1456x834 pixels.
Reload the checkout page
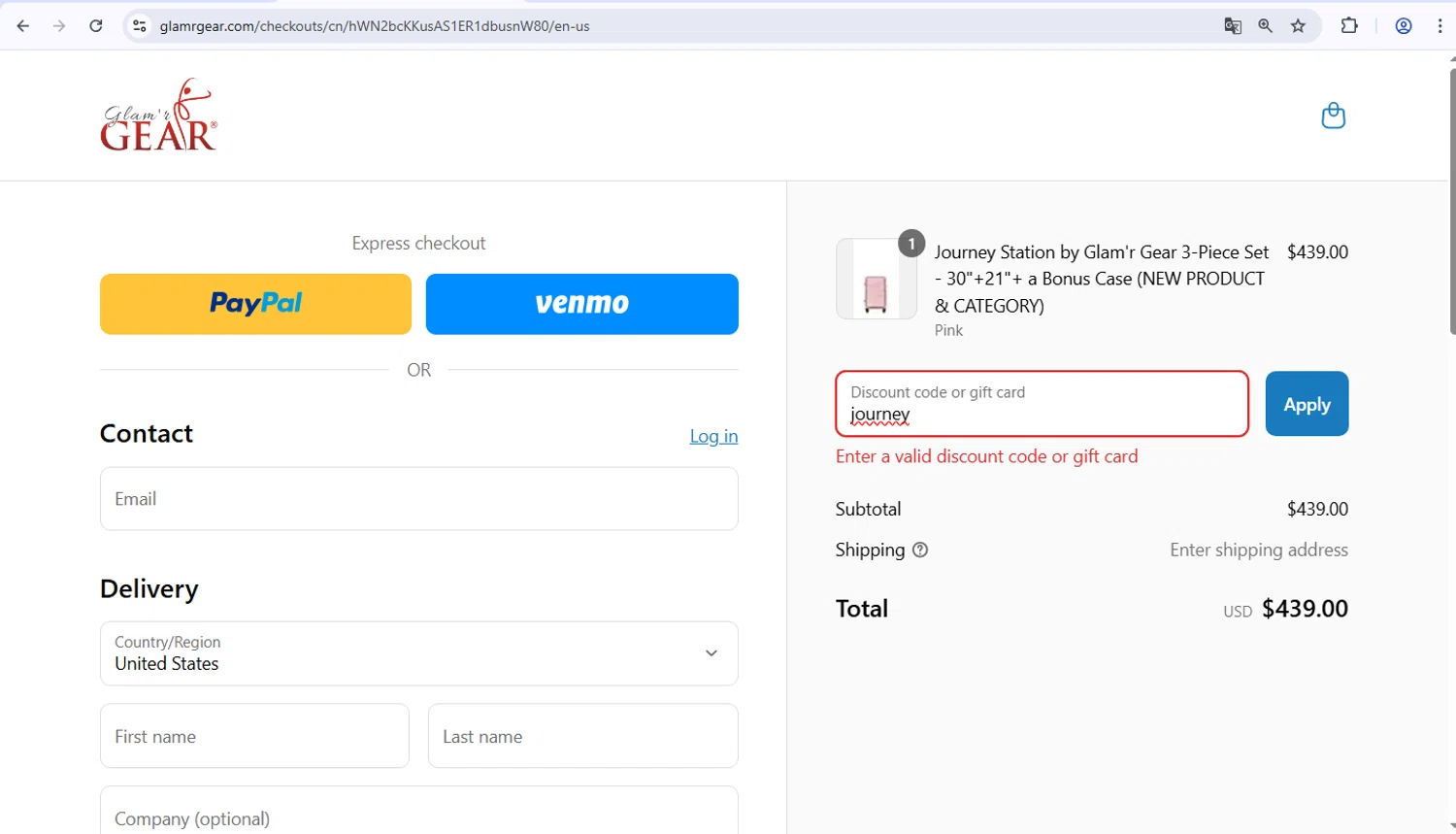click(x=96, y=26)
